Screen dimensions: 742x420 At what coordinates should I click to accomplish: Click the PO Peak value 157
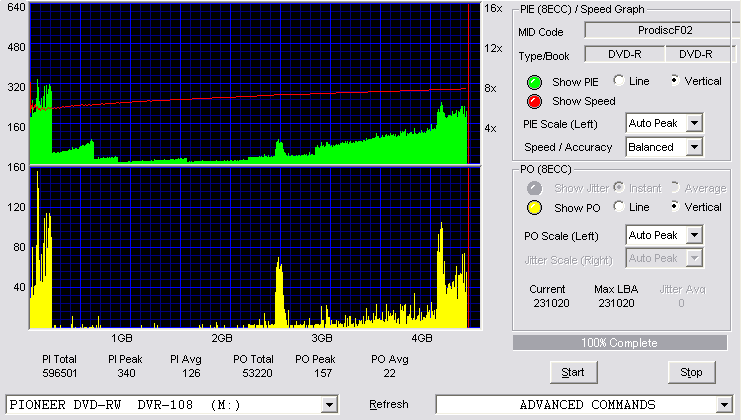[323, 373]
